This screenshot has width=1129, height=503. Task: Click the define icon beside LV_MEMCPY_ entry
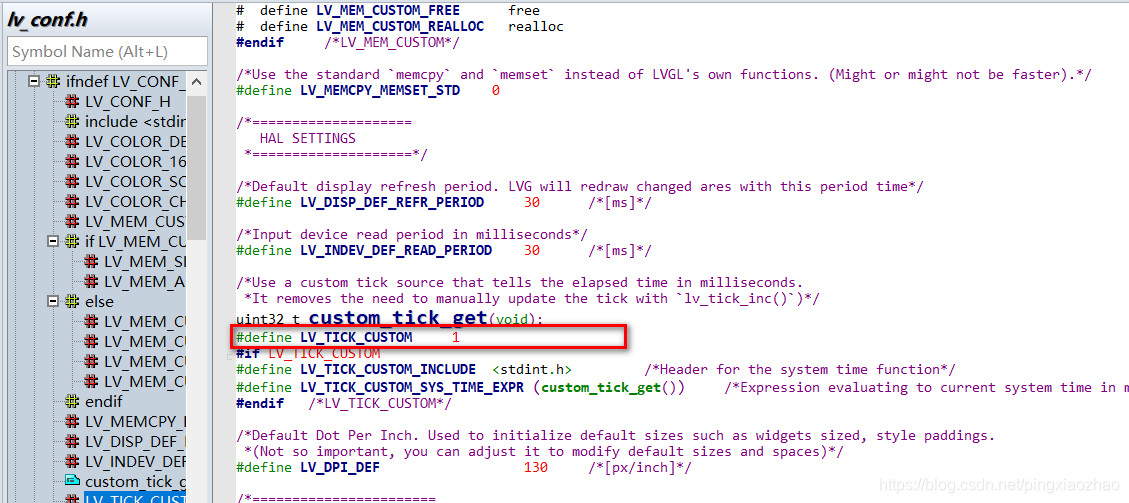coord(72,421)
